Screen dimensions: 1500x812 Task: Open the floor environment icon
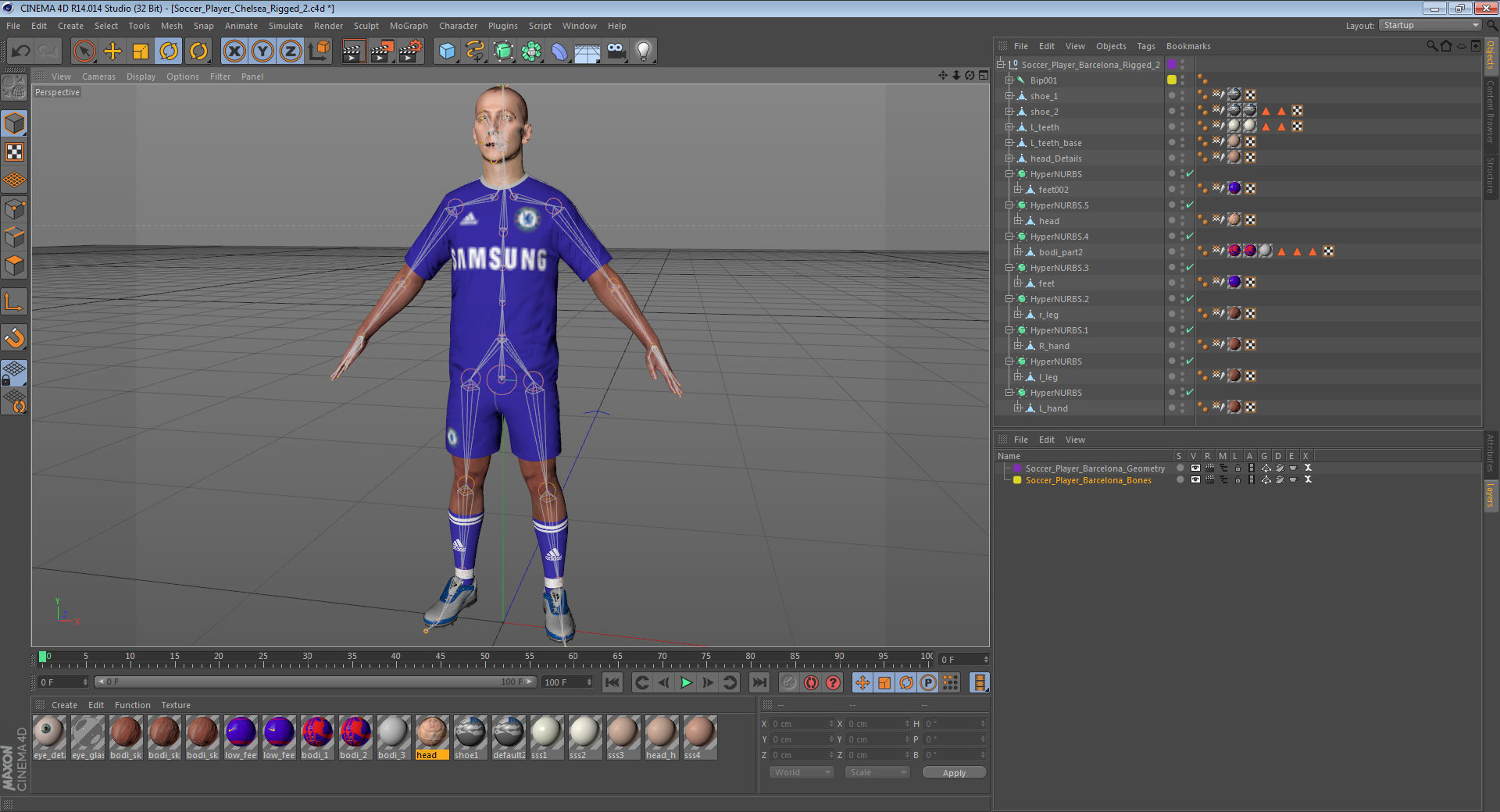click(x=587, y=52)
